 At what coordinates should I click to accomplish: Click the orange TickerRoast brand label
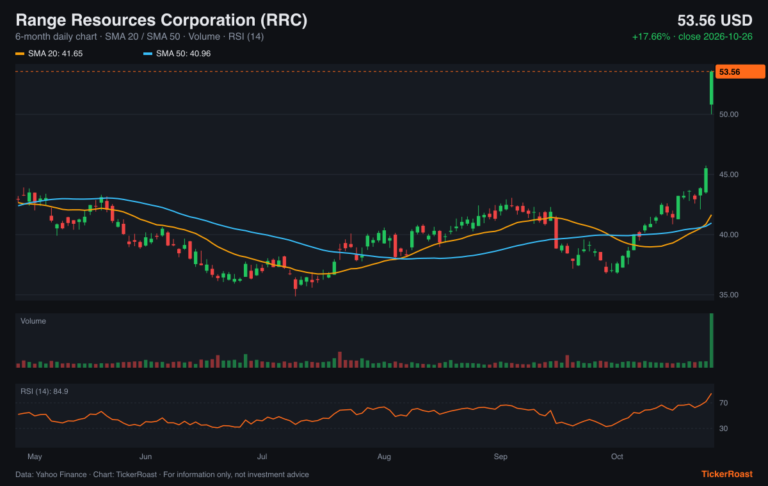click(727, 474)
